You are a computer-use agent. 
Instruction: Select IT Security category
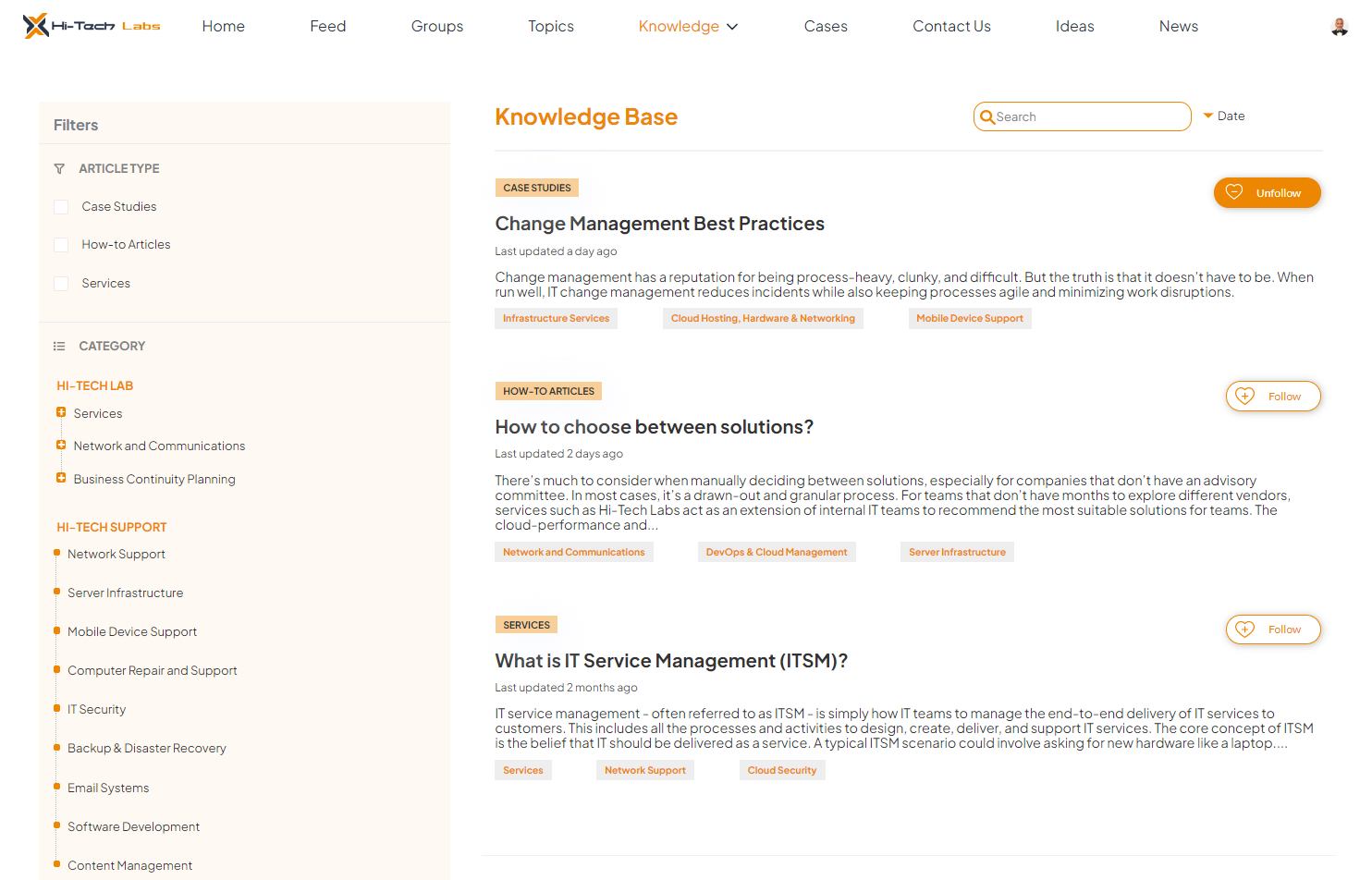(x=97, y=709)
